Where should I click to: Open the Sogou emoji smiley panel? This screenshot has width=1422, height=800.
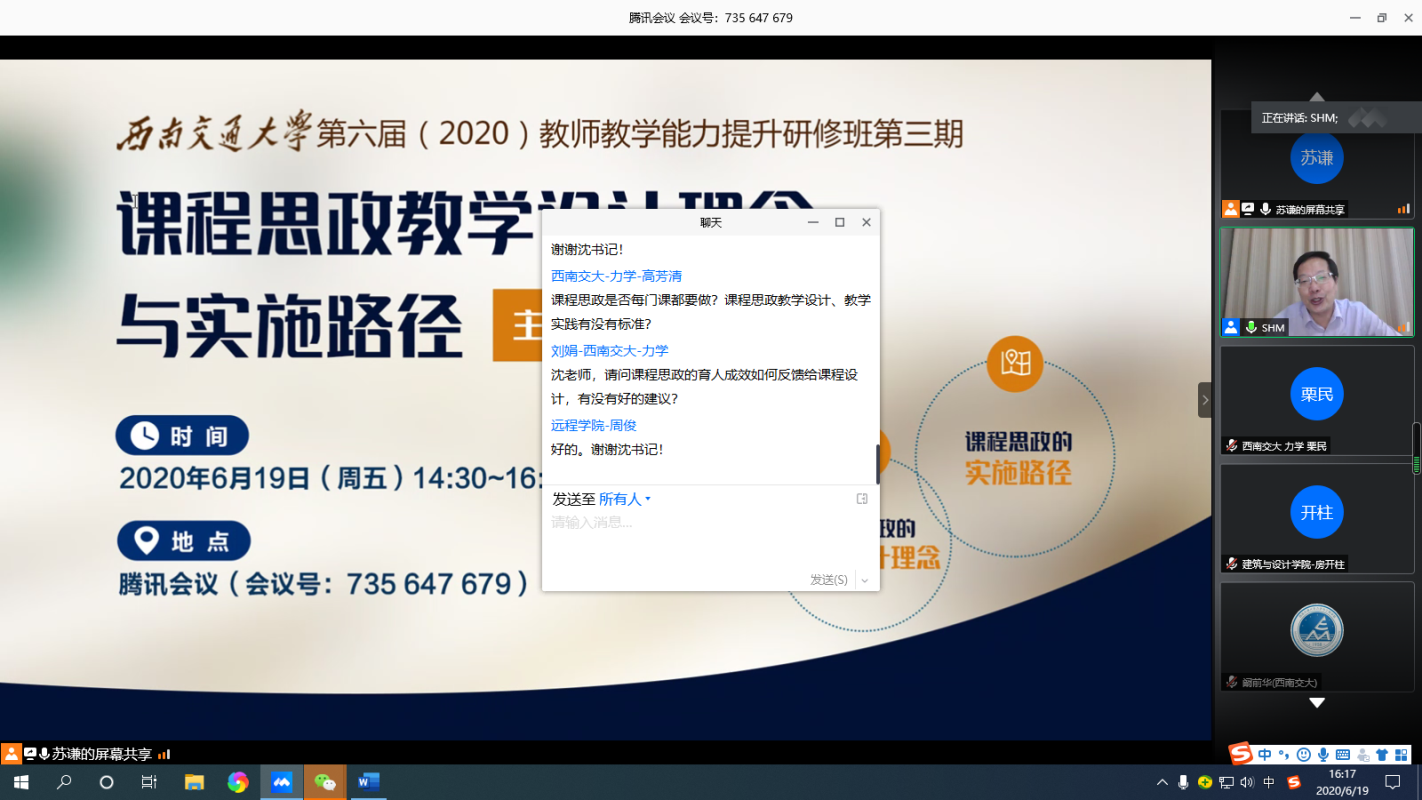(1303, 755)
